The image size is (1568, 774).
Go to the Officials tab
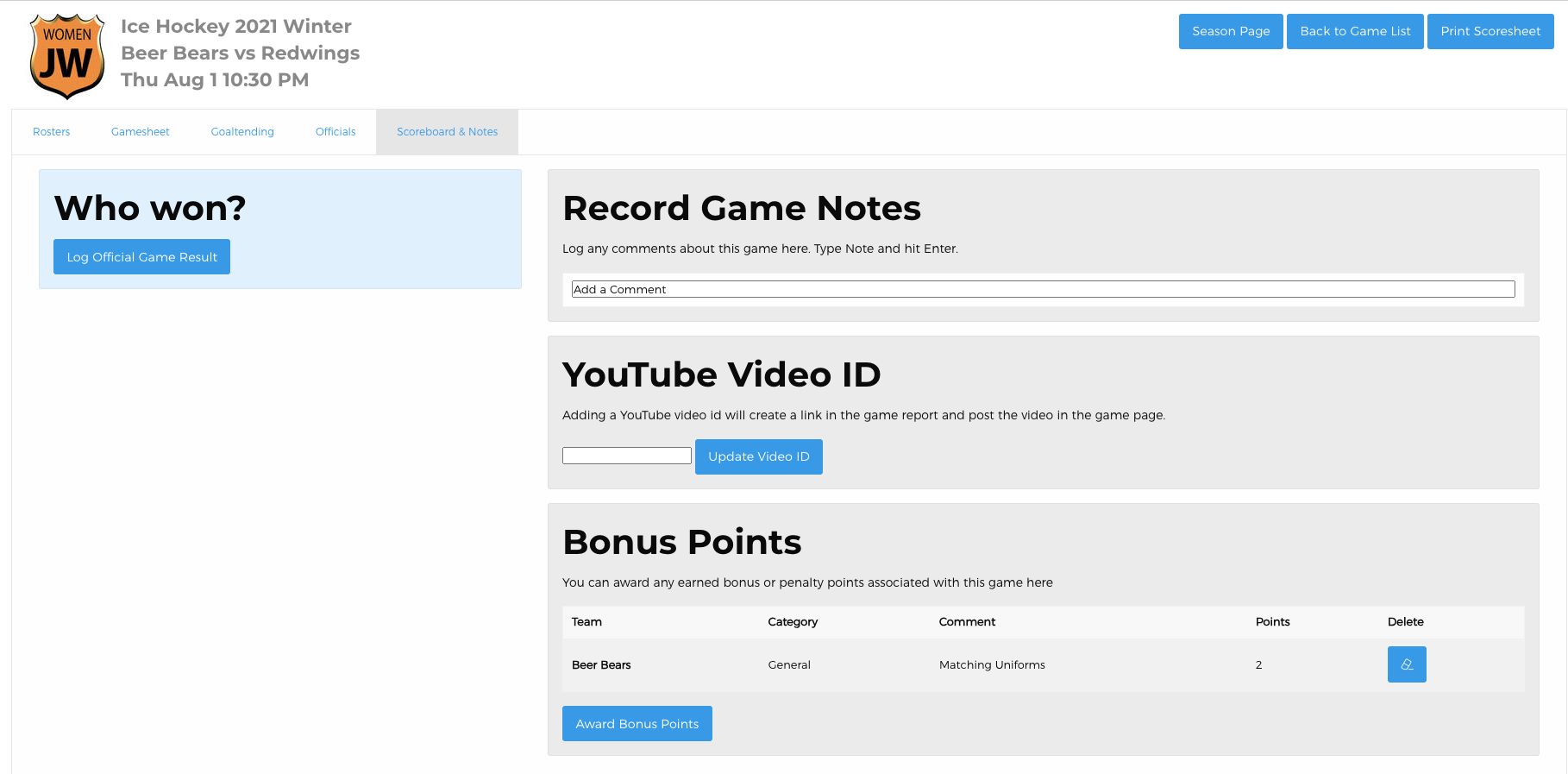click(336, 132)
